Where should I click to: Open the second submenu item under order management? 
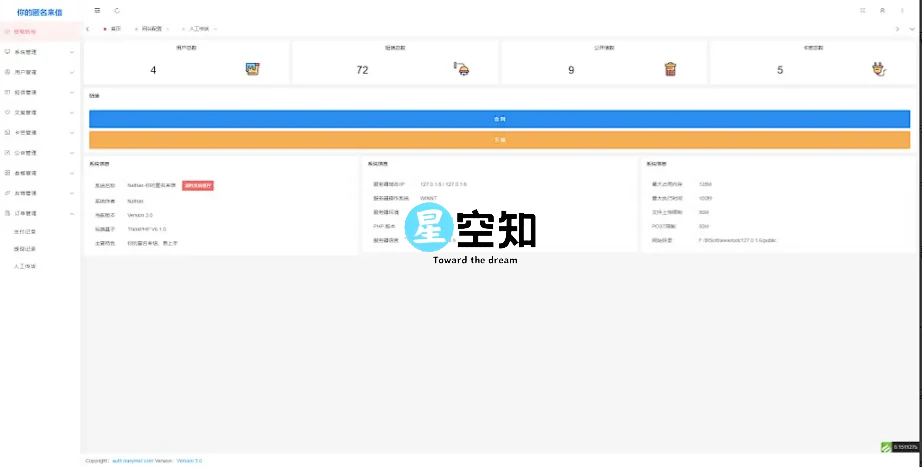(x=25, y=249)
